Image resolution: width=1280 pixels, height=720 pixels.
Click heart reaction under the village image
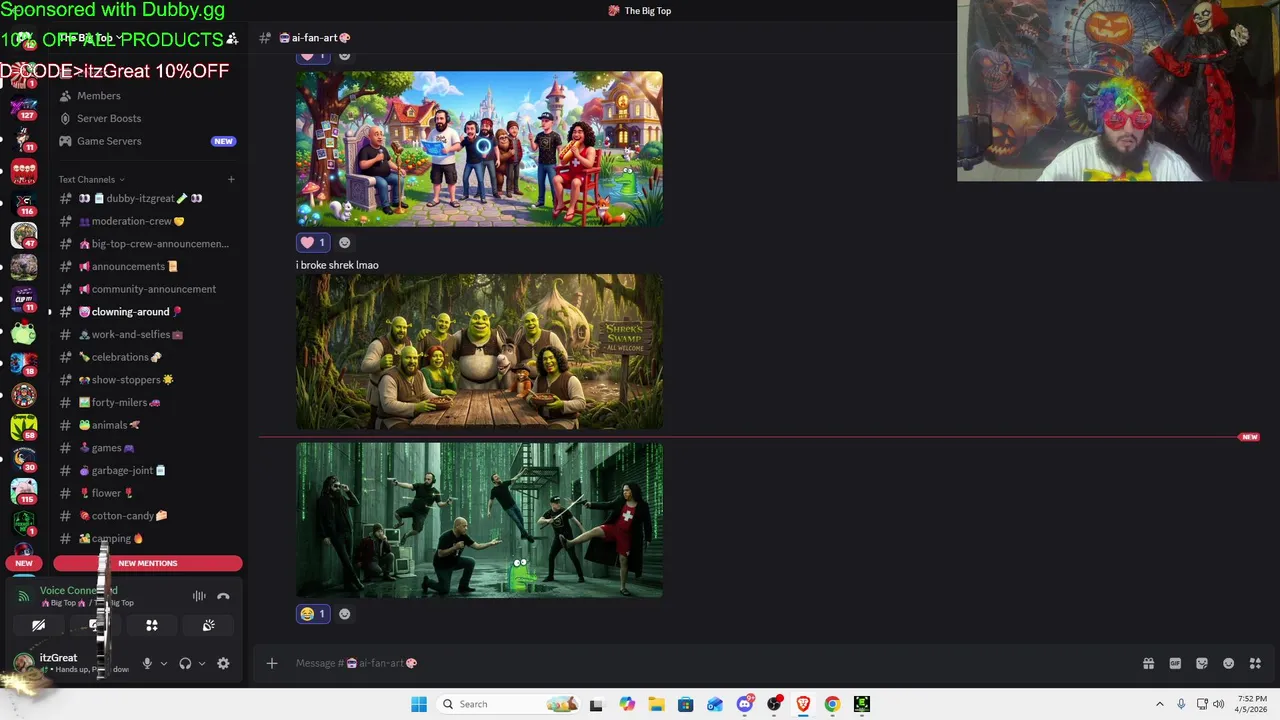coord(313,242)
